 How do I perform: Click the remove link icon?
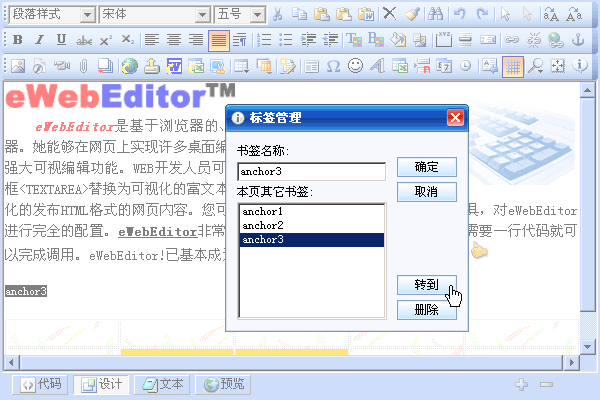(x=533, y=40)
